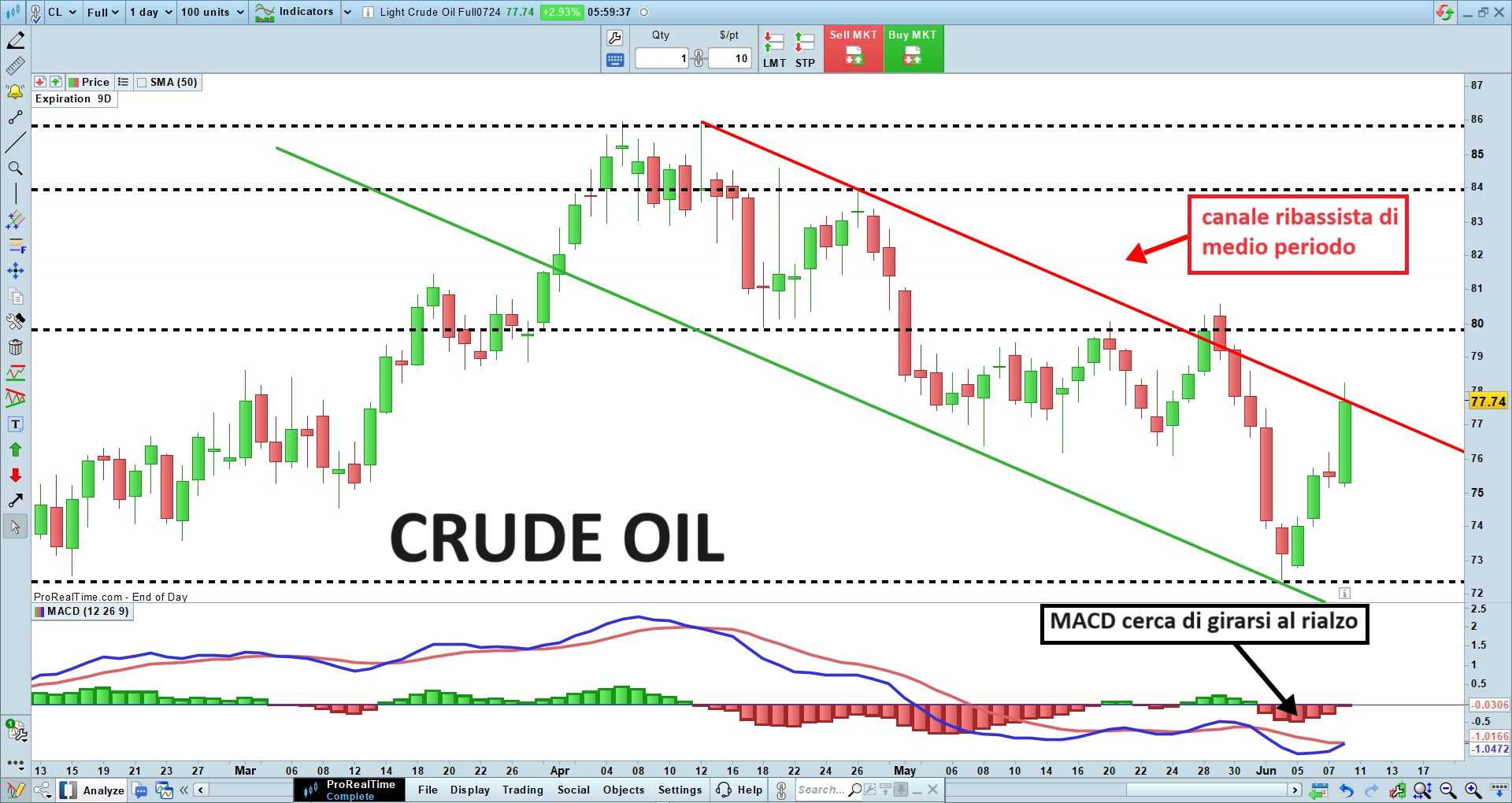Toggle the Price color square label
Screen dimensions: 1512x803
(x=73, y=83)
